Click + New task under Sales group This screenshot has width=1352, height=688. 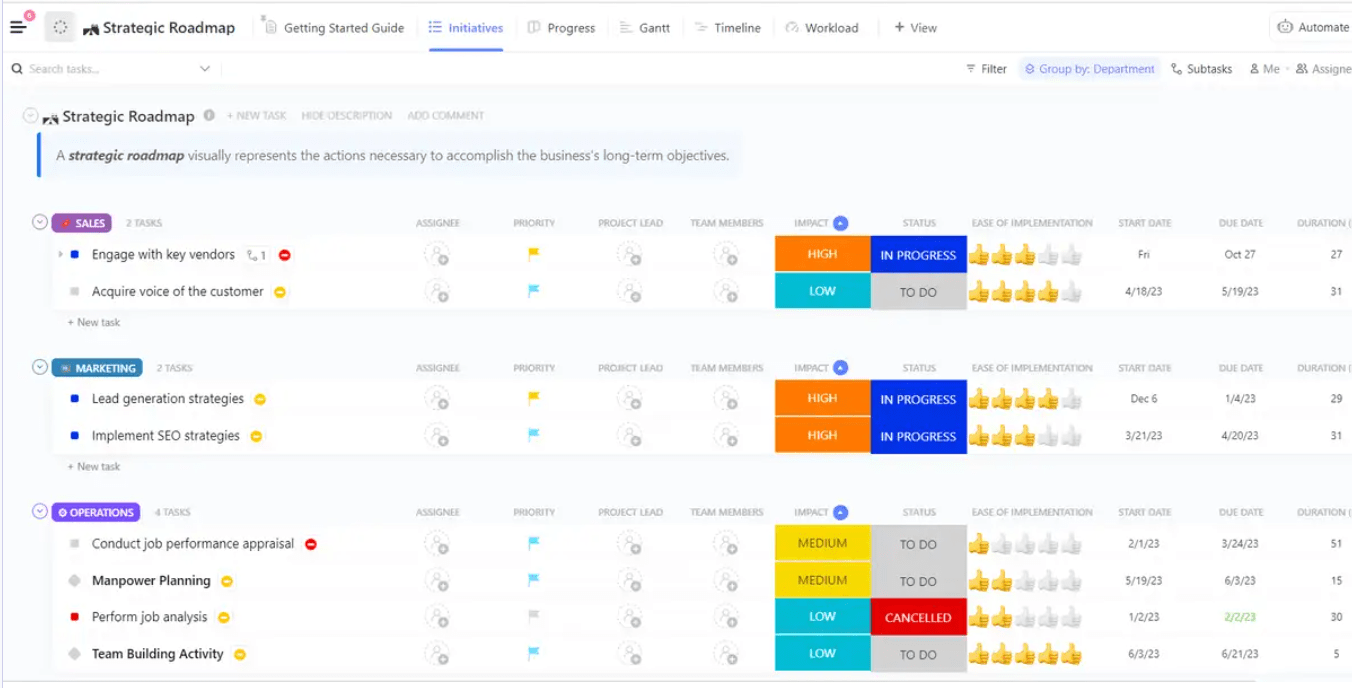pos(93,322)
